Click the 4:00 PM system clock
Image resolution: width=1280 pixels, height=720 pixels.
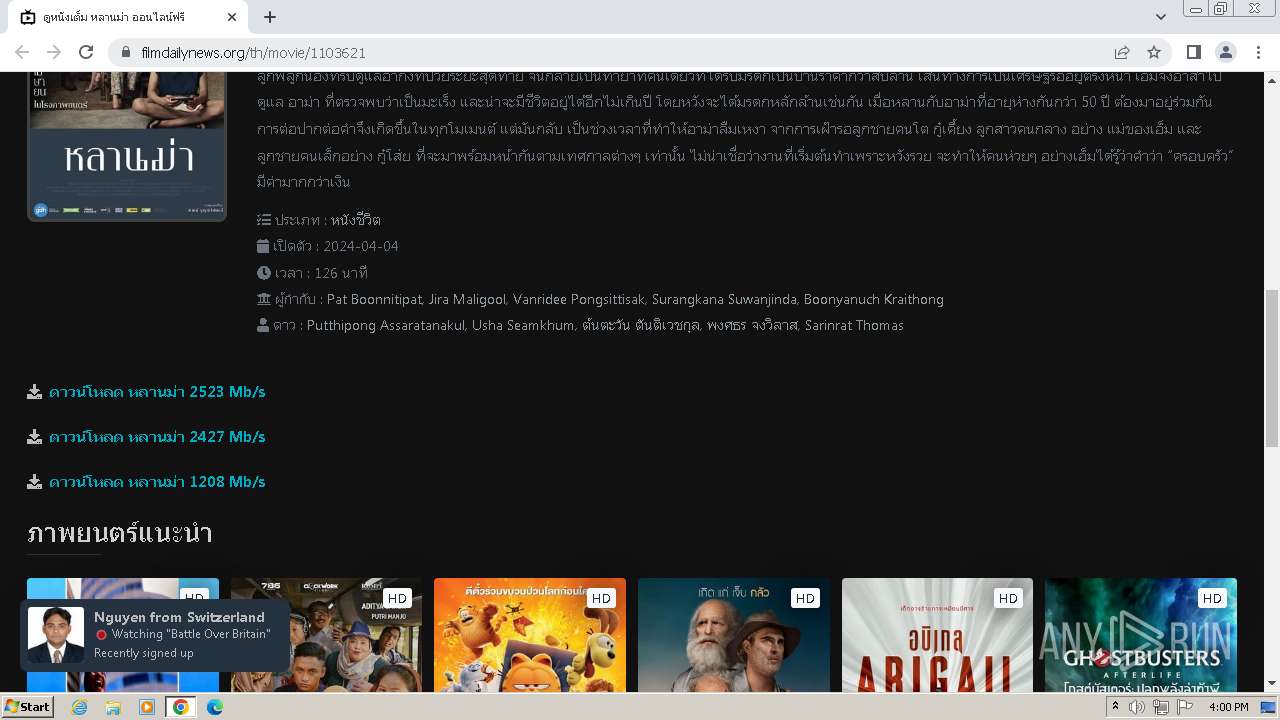[1229, 707]
